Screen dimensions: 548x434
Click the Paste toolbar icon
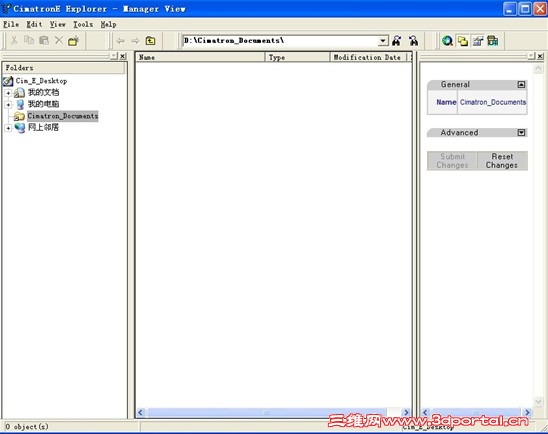pos(44,41)
